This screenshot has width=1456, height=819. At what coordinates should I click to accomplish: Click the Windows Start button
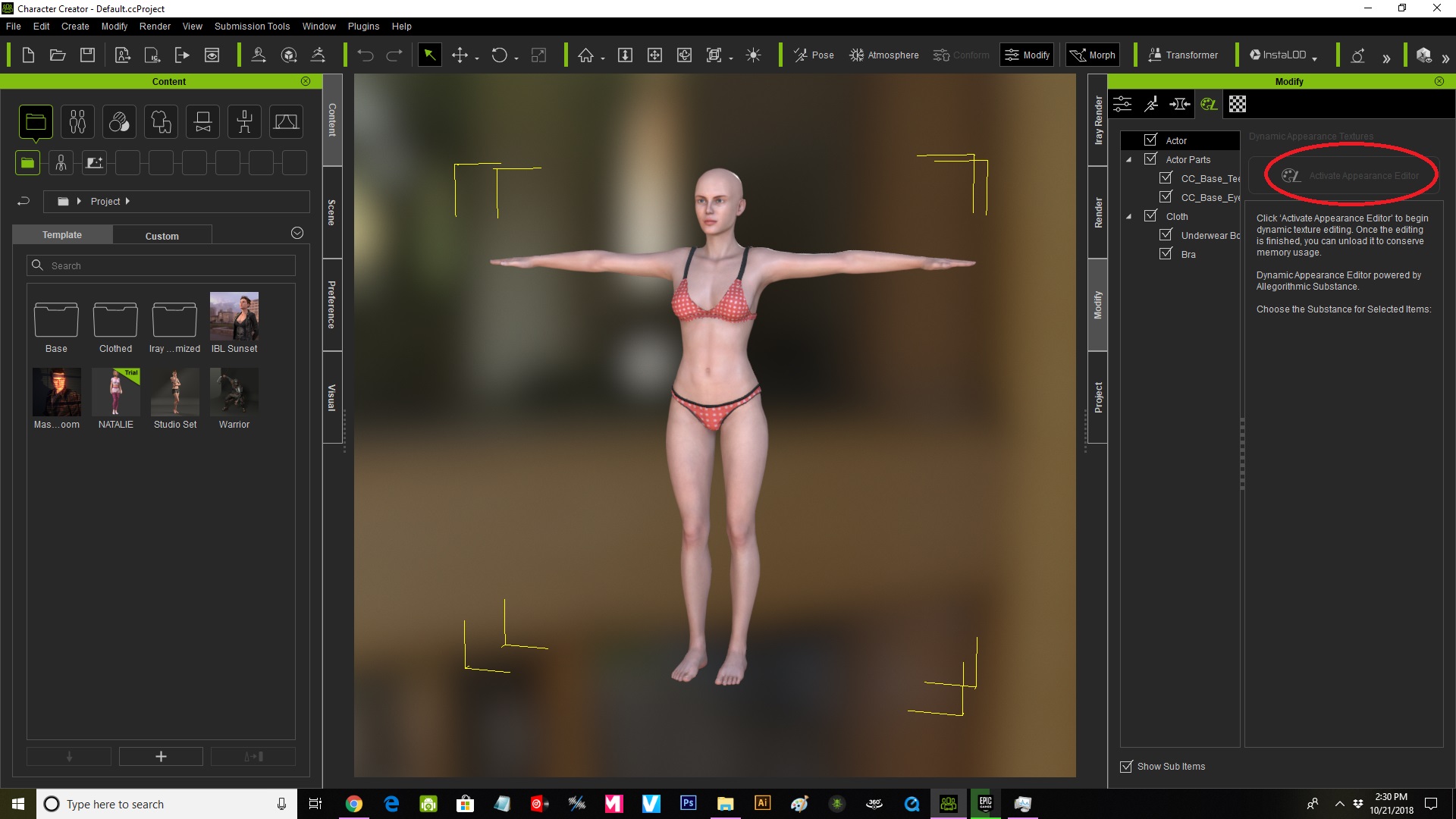click(x=18, y=804)
